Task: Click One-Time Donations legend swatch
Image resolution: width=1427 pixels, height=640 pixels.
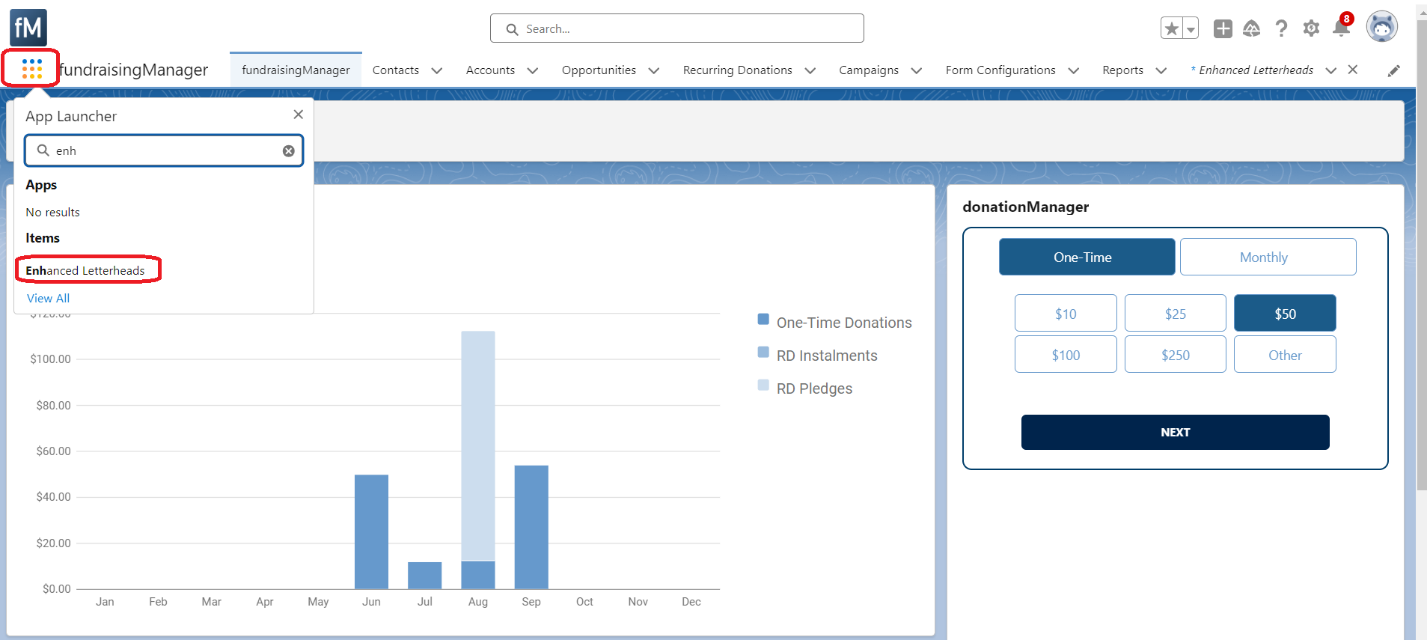Action: 763,320
